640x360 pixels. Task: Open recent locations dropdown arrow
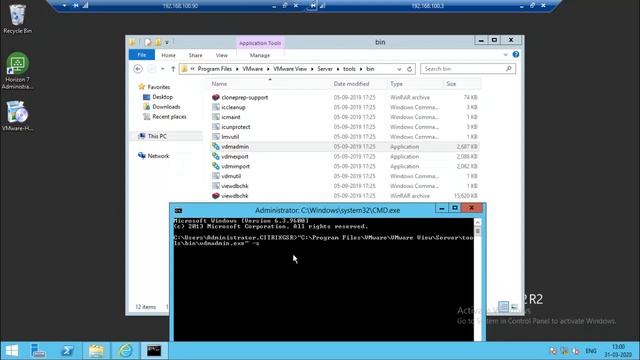tap(162, 69)
